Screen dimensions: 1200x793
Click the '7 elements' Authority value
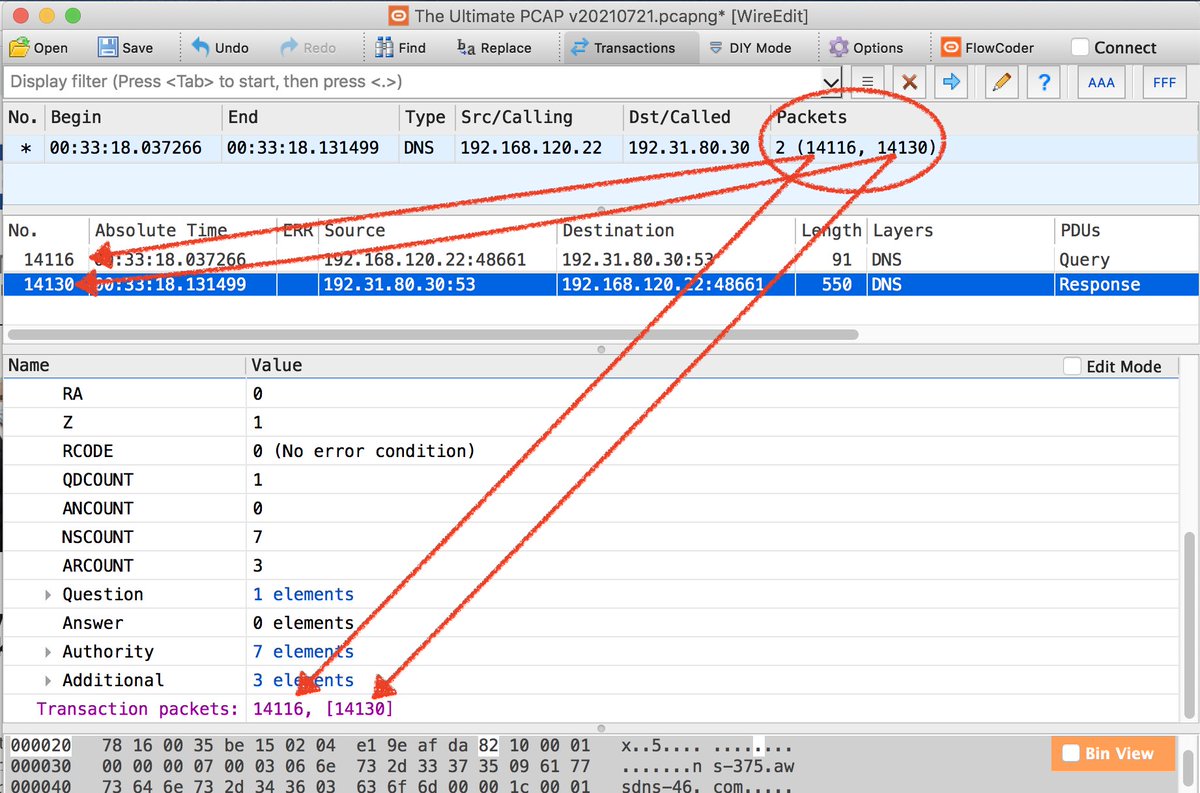click(303, 651)
